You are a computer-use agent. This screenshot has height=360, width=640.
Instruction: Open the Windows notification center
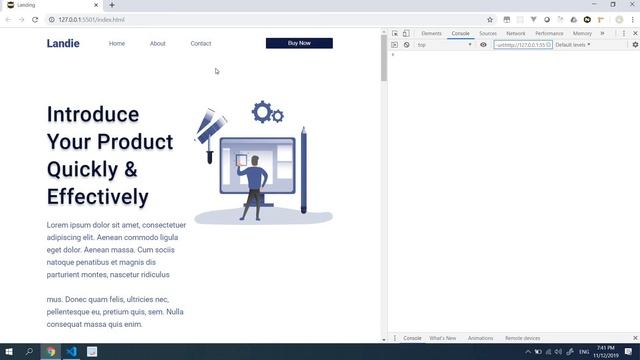[x=628, y=352]
